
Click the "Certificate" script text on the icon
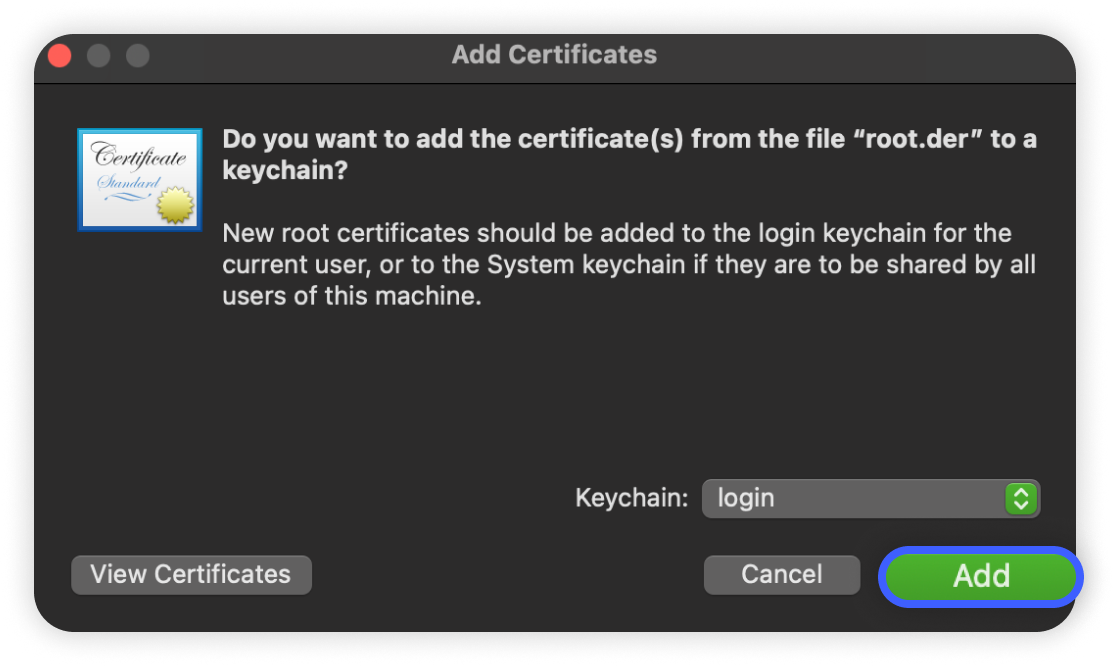click(x=139, y=157)
